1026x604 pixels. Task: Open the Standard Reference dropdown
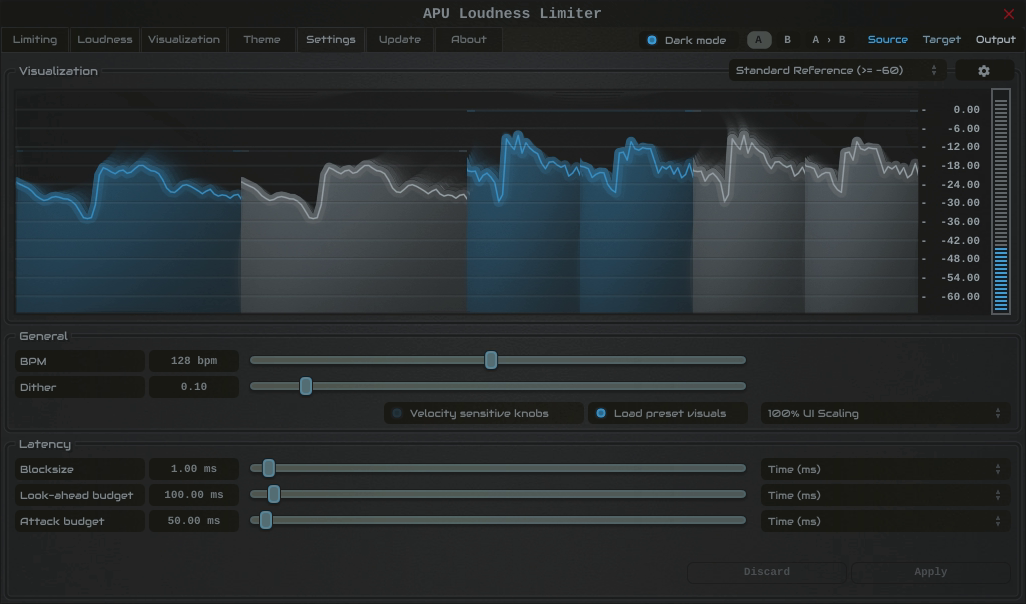(x=837, y=71)
